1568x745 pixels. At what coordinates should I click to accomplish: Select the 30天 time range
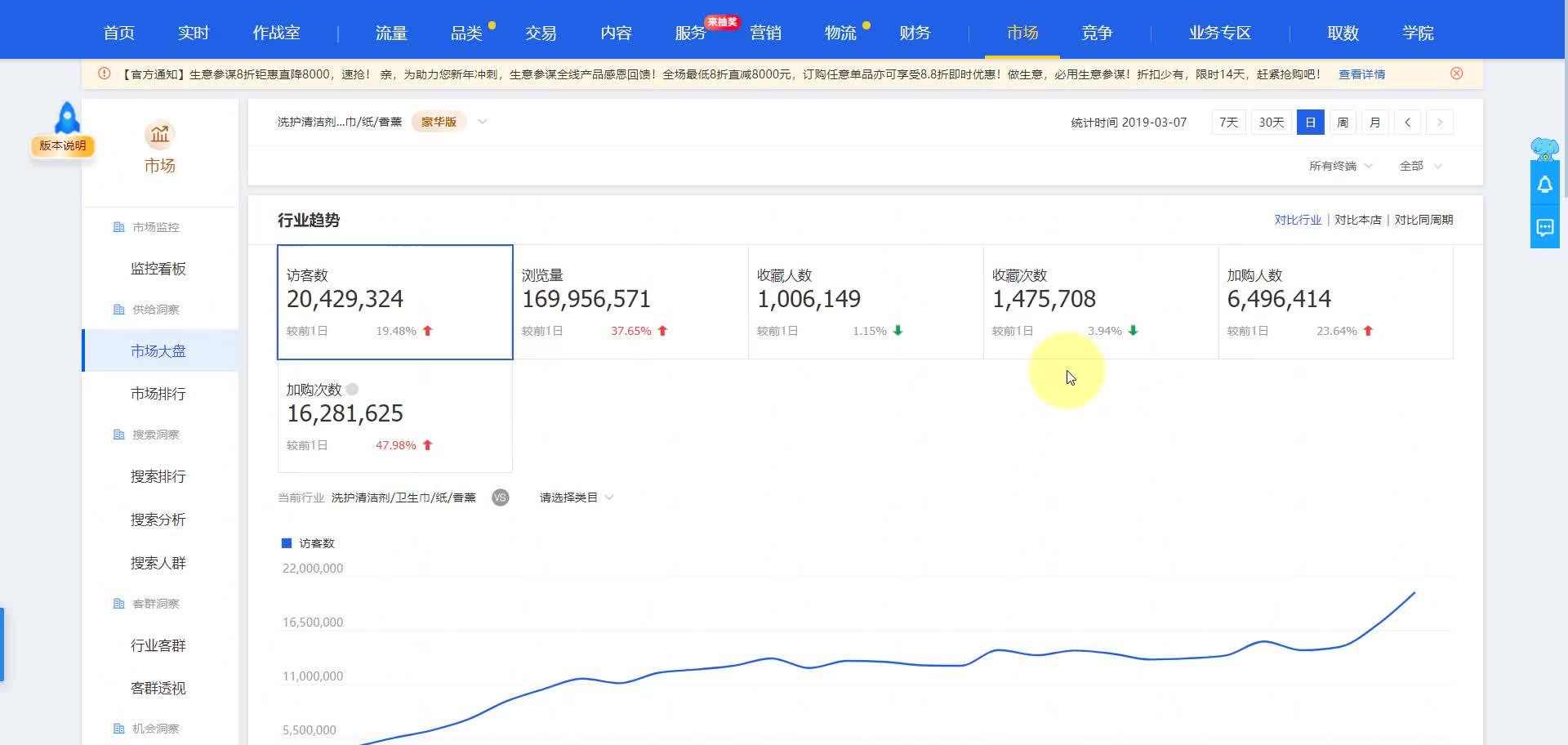coord(1271,123)
